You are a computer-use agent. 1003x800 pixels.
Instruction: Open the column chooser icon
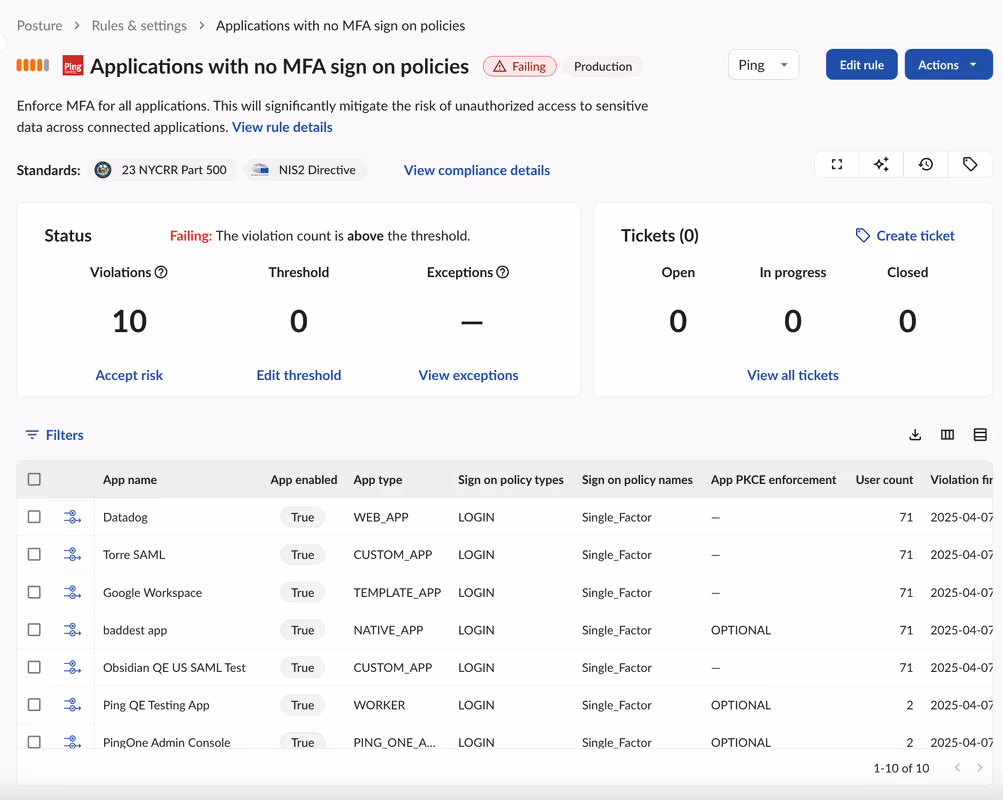pyautogui.click(x=948, y=435)
